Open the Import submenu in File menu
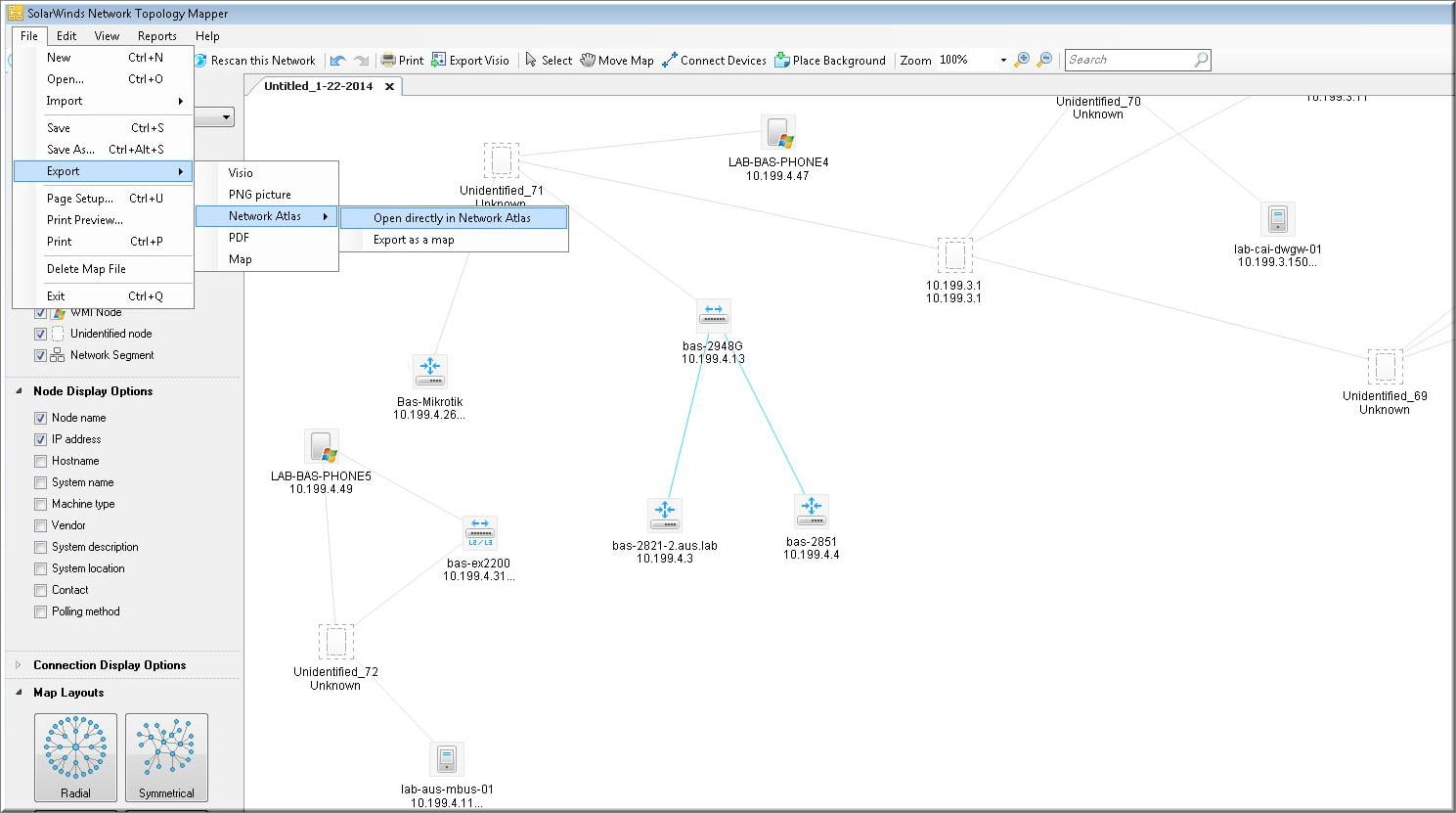The width and height of the screenshot is (1456, 813). 104,101
